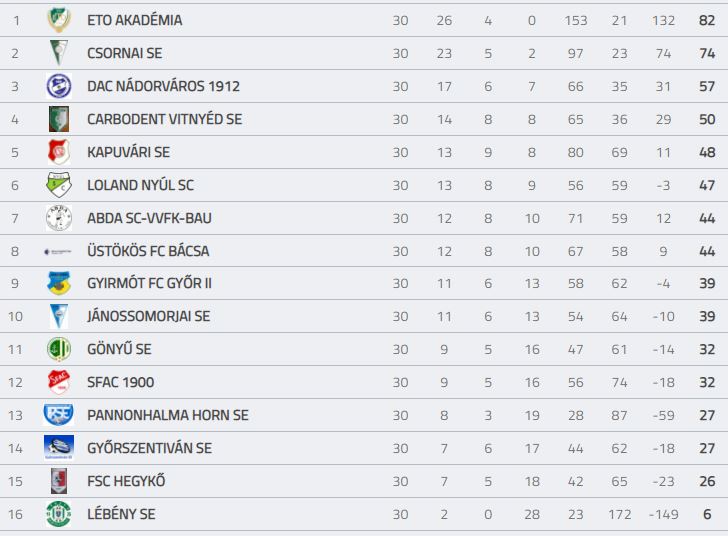Click the Abda SC-VVFK-BAU round logo
Image resolution: width=728 pixels, height=536 pixels.
pos(59,218)
